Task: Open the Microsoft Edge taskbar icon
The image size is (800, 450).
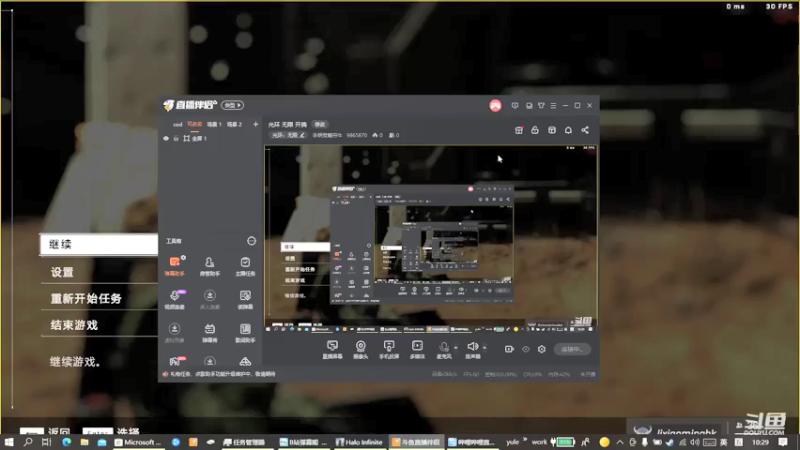Action: (x=67, y=442)
